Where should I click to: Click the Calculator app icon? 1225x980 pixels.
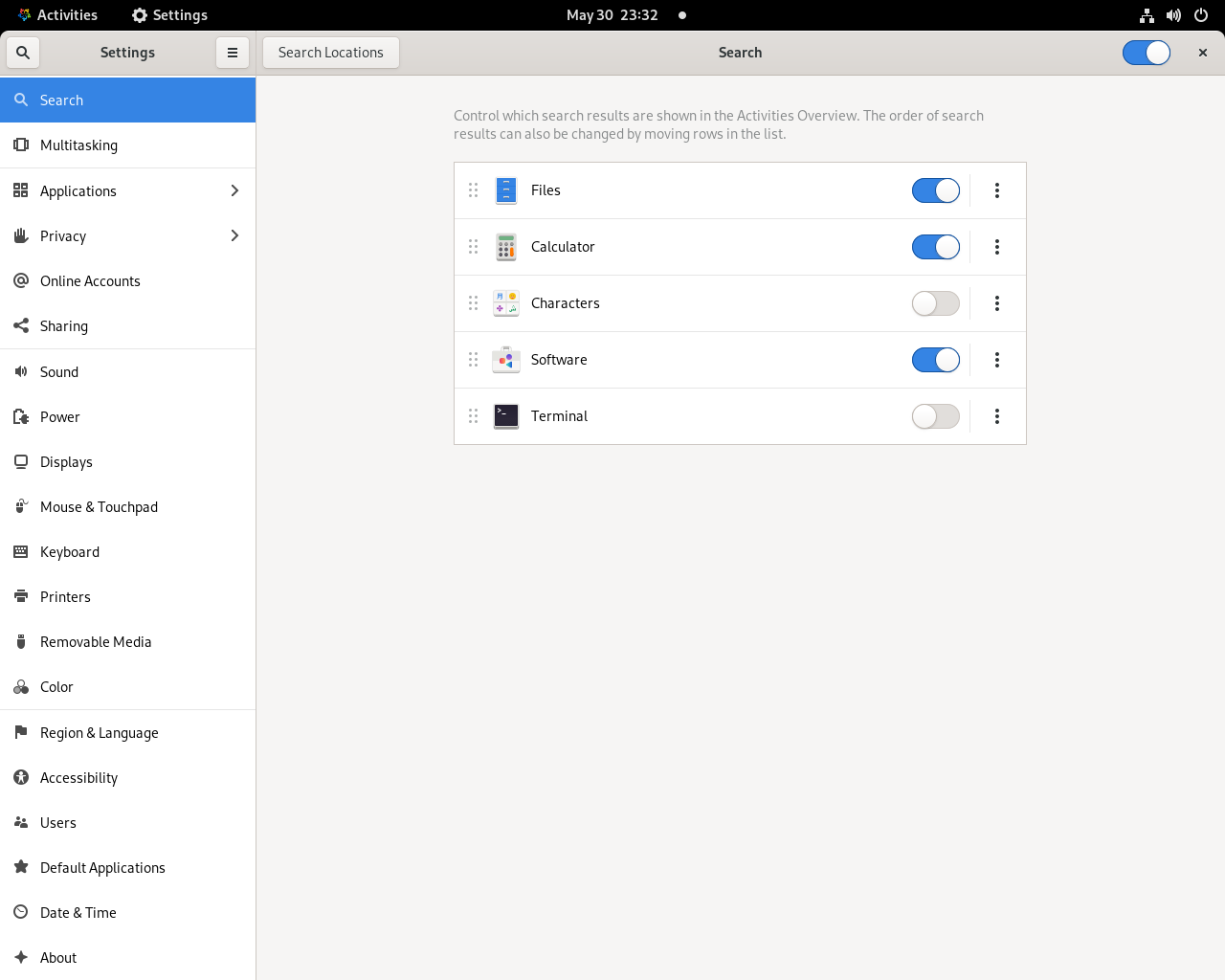506,247
